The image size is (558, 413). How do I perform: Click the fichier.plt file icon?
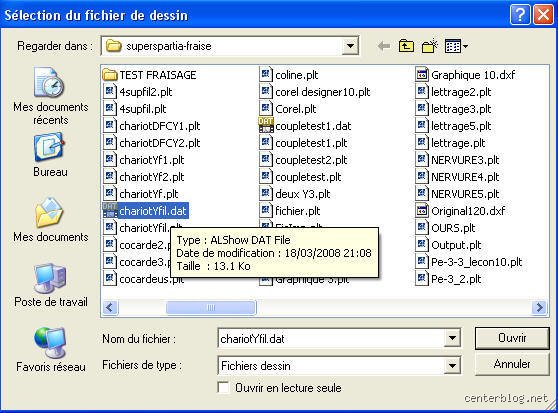point(266,211)
